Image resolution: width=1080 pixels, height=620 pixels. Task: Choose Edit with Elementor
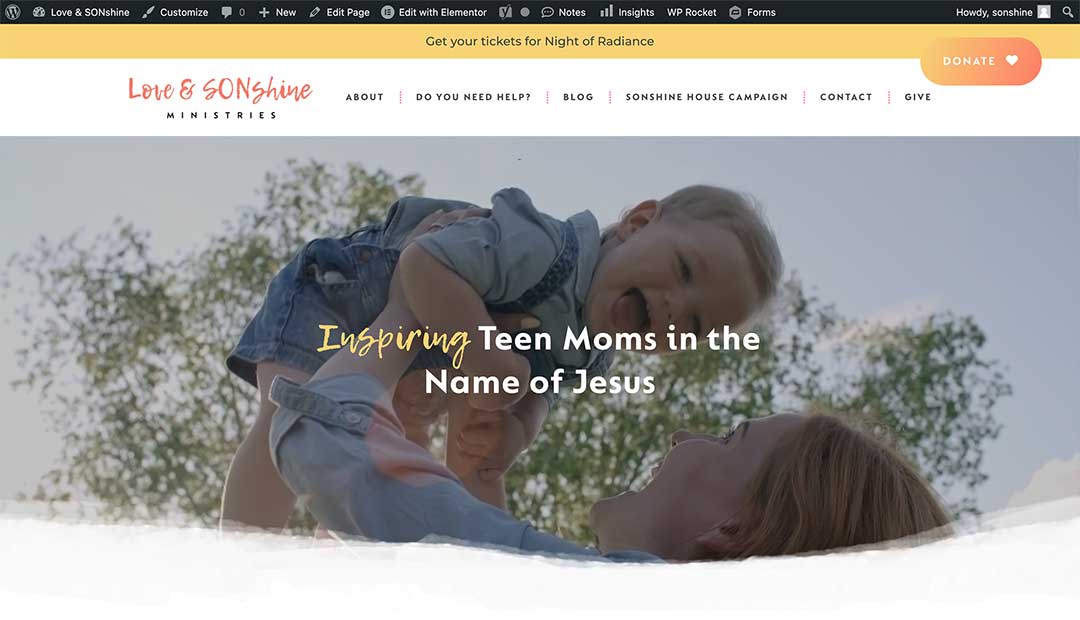point(434,12)
